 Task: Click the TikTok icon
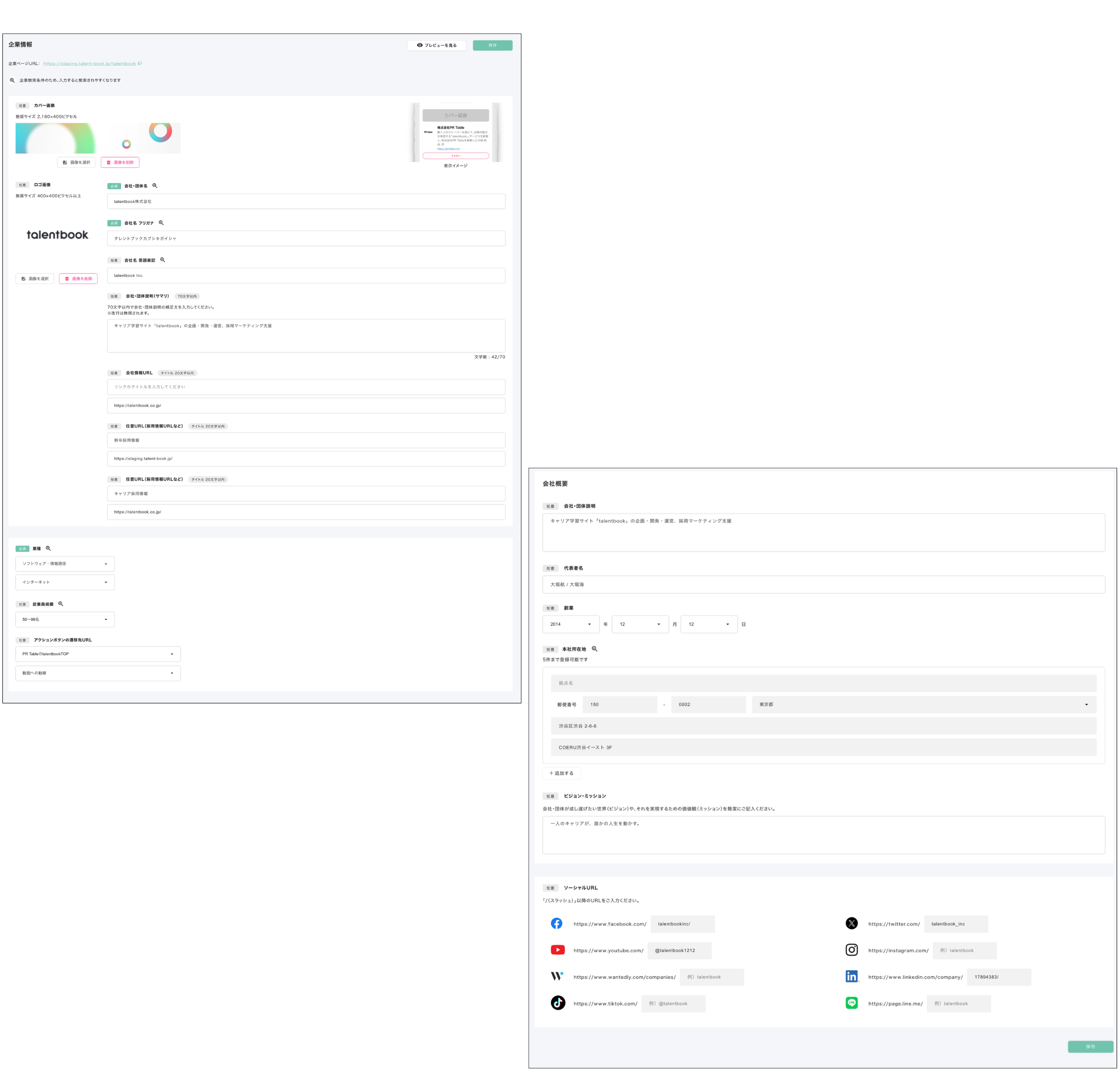click(x=558, y=1003)
